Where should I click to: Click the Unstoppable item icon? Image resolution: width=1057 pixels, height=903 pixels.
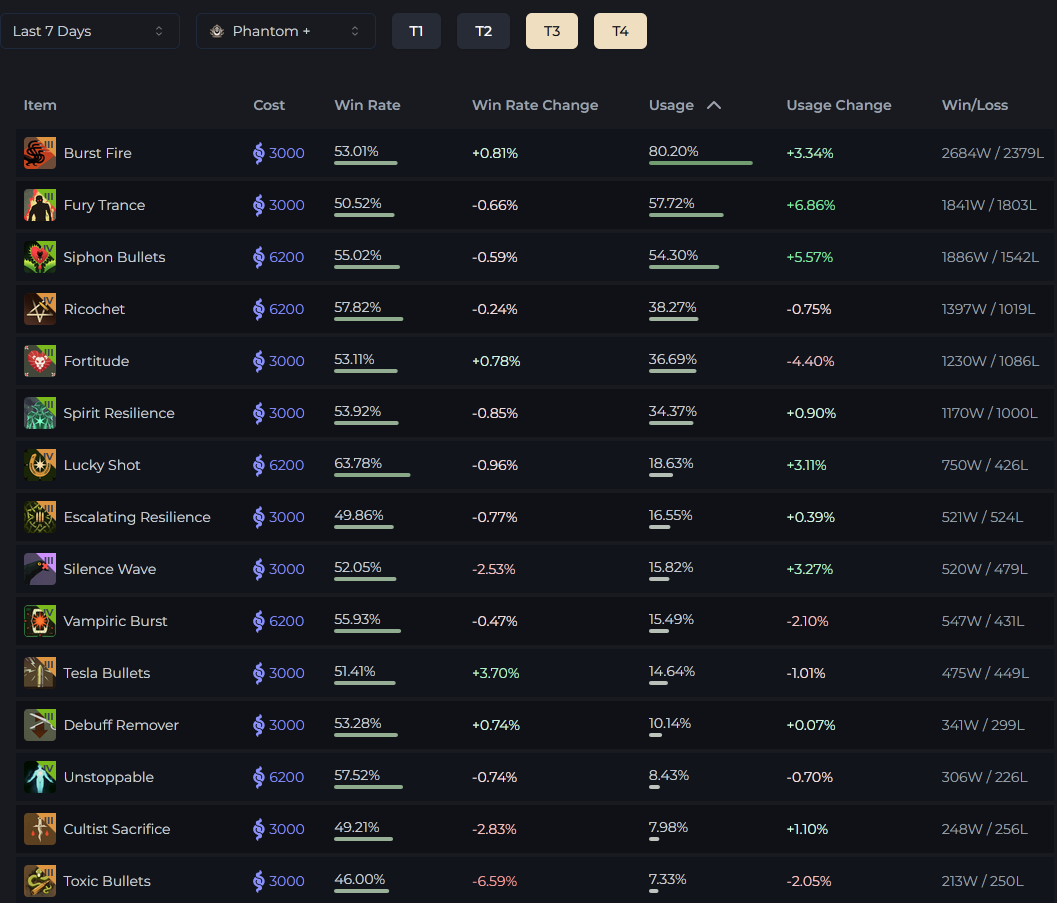click(x=40, y=777)
